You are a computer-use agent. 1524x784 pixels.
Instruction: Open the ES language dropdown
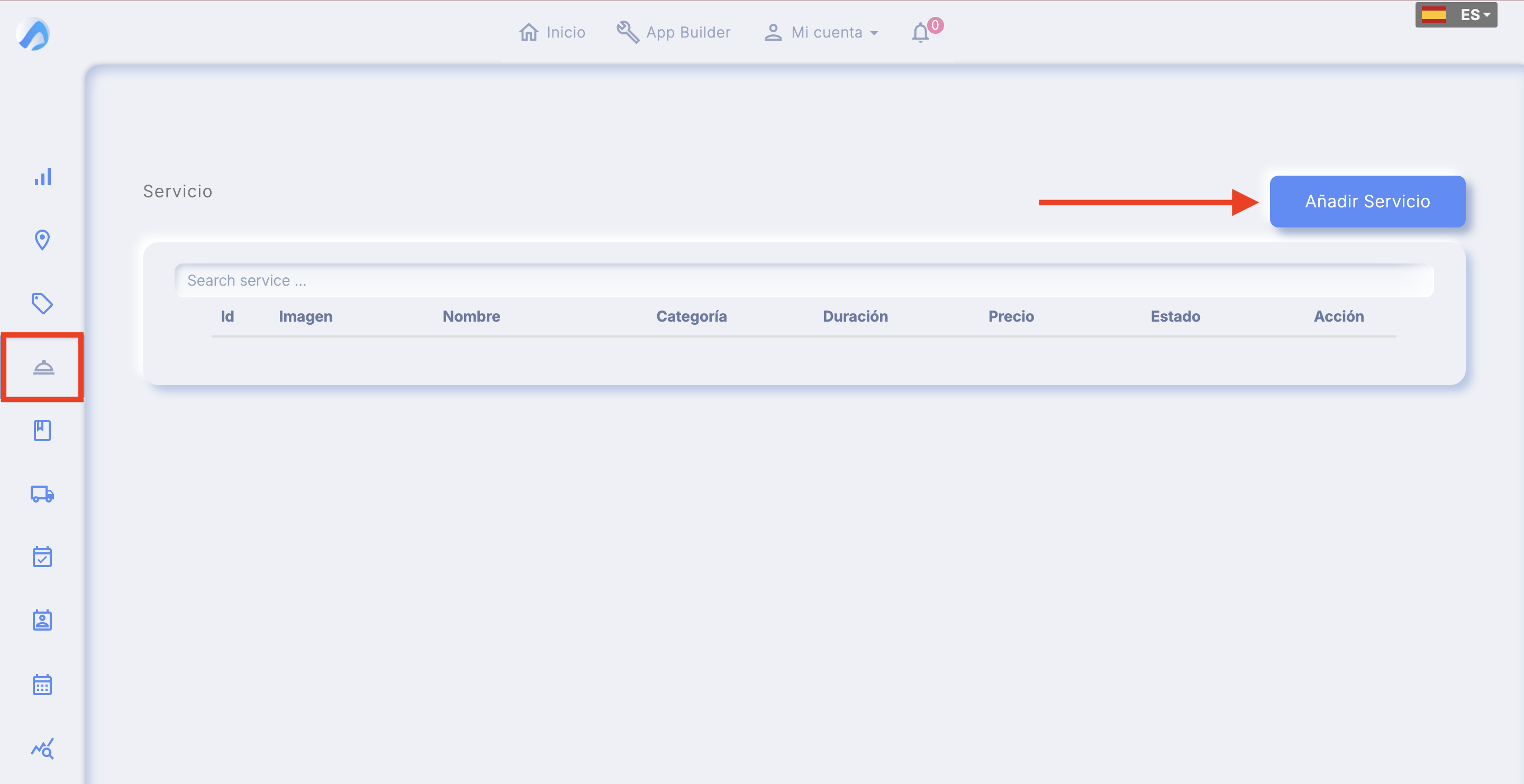1456,15
